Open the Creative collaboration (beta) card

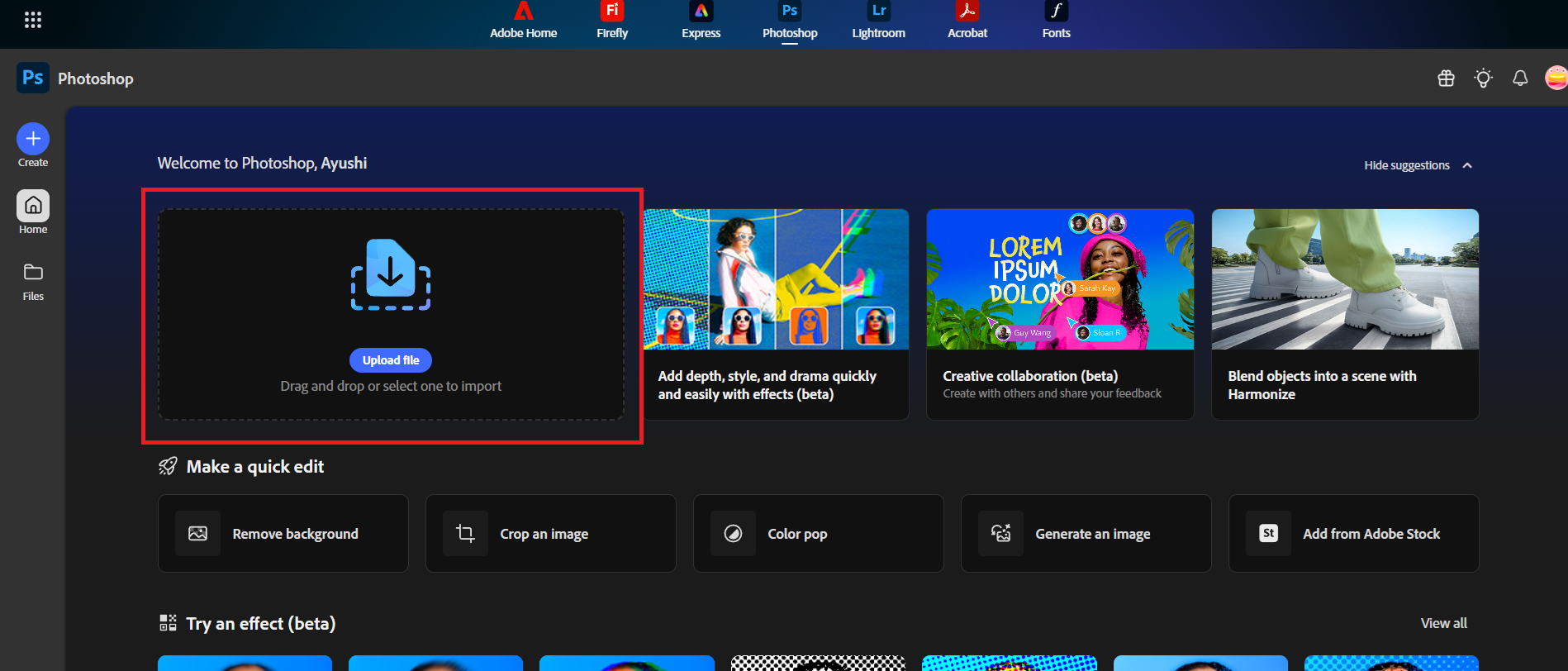click(x=1060, y=314)
